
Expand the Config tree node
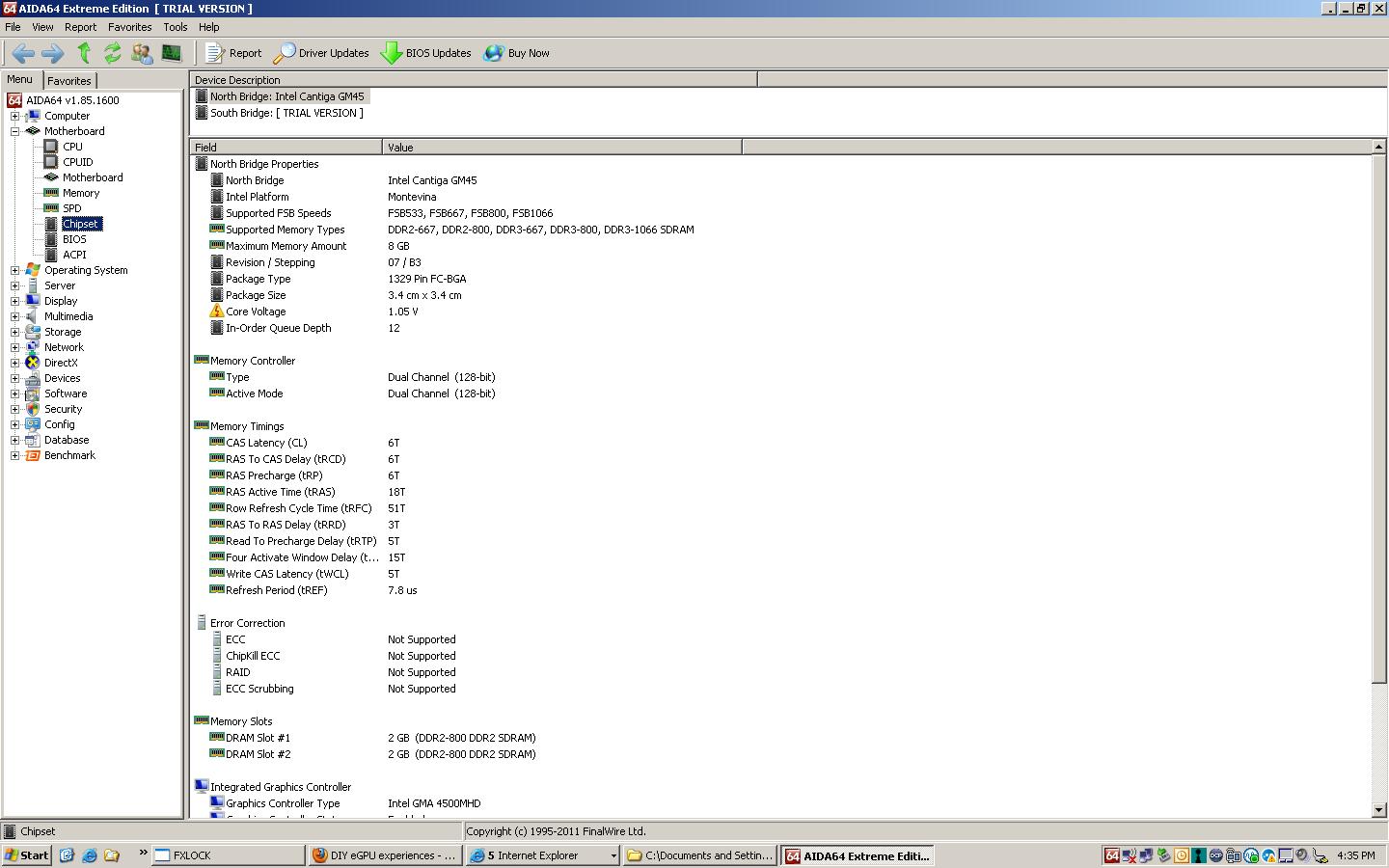click(x=14, y=424)
